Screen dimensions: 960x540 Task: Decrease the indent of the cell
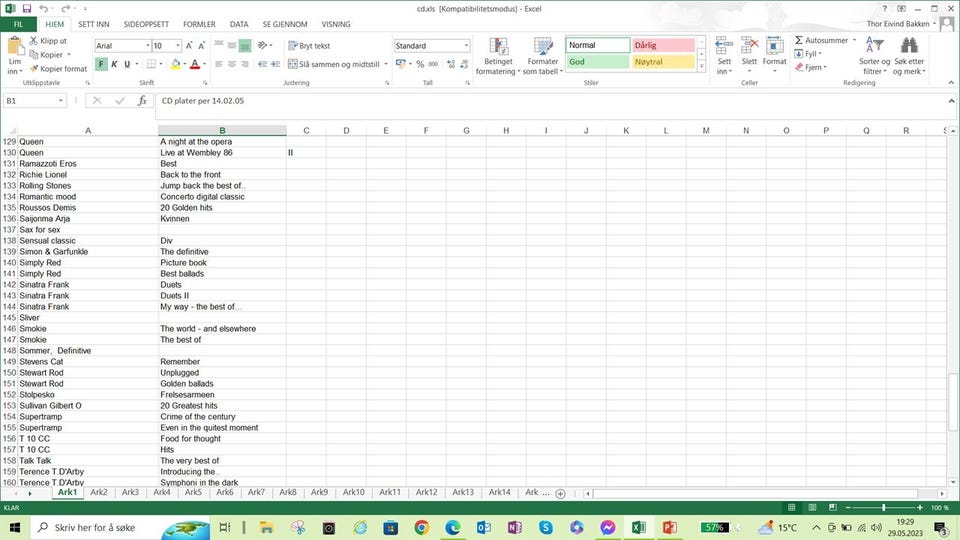point(262,64)
